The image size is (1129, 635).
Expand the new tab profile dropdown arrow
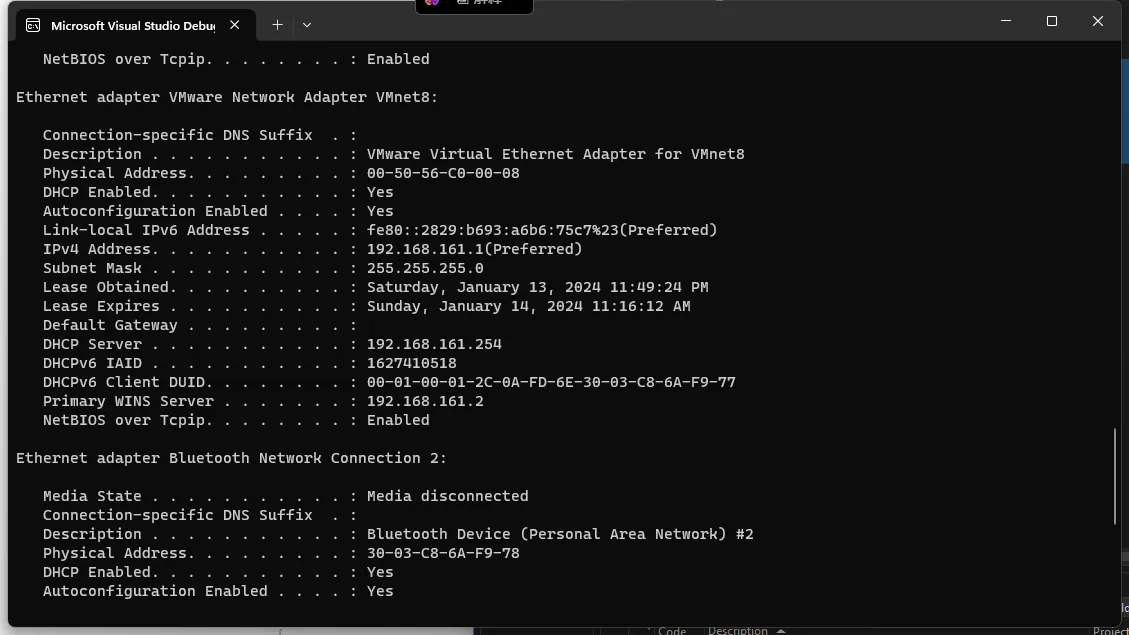pyautogui.click(x=307, y=25)
